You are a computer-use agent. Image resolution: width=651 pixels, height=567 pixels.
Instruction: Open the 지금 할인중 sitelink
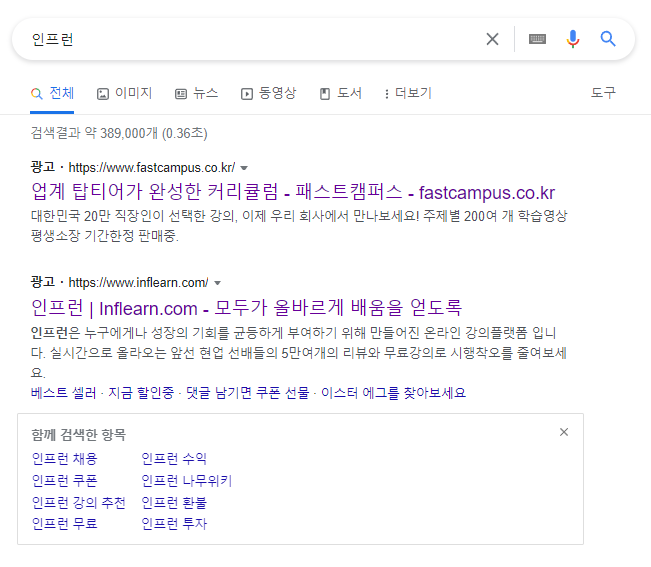click(x=141, y=393)
